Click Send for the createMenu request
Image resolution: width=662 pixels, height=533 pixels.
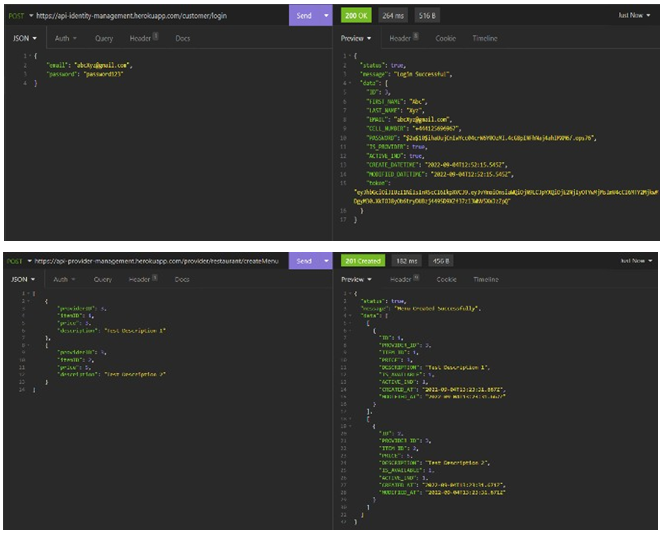[x=304, y=260]
